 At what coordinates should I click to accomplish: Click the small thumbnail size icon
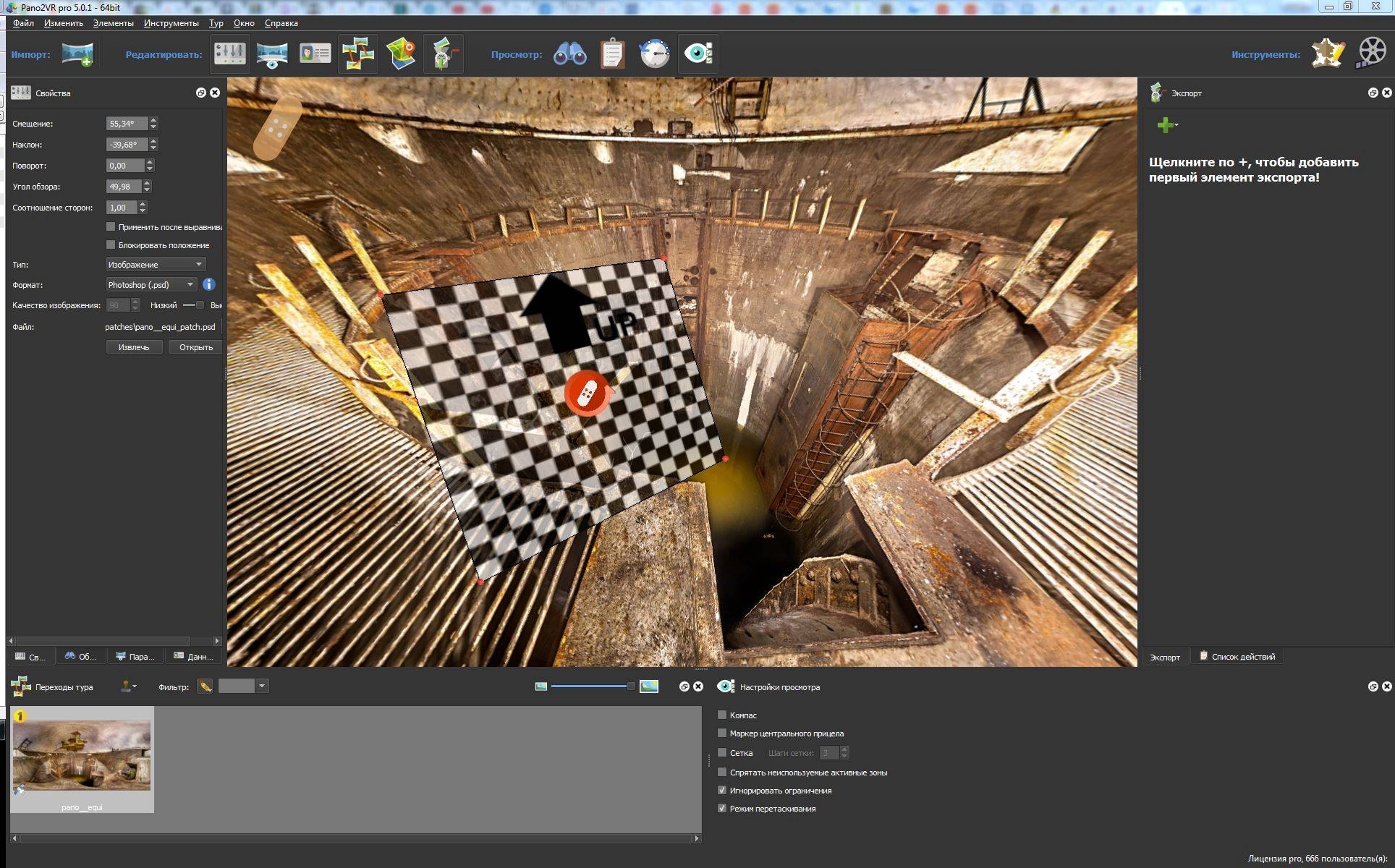point(541,686)
